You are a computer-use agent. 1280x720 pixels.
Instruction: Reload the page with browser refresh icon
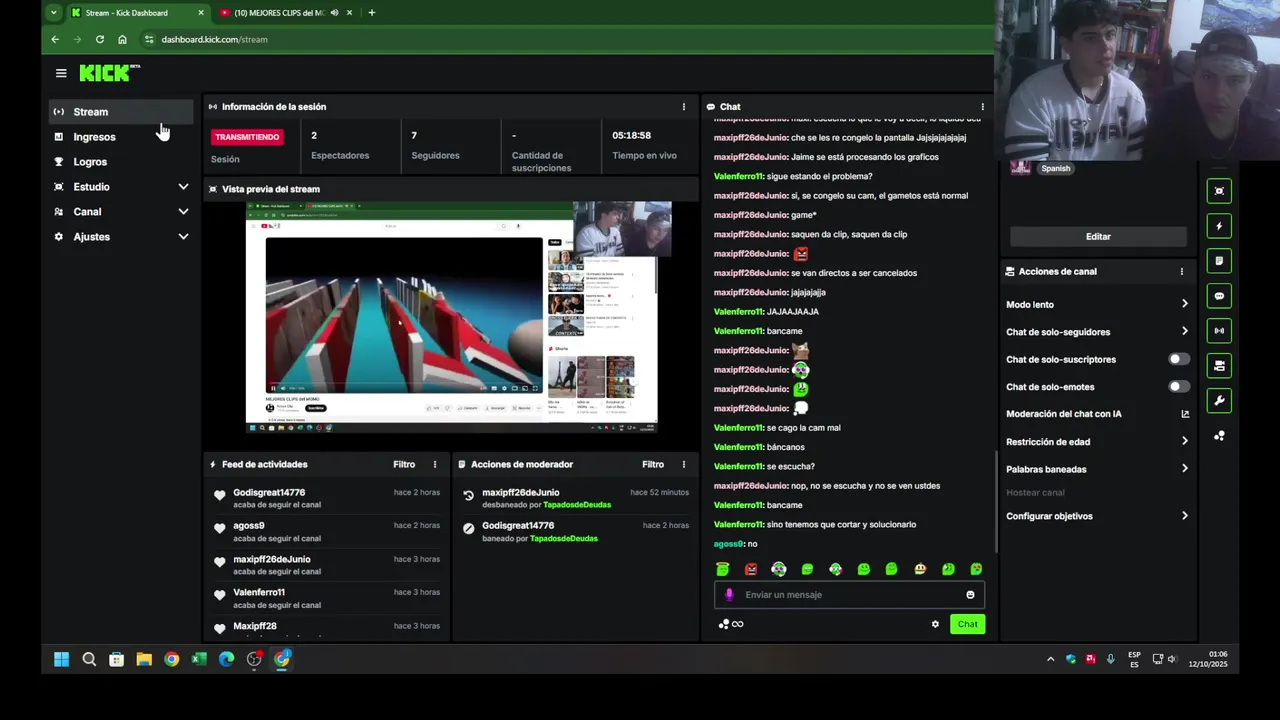[100, 39]
